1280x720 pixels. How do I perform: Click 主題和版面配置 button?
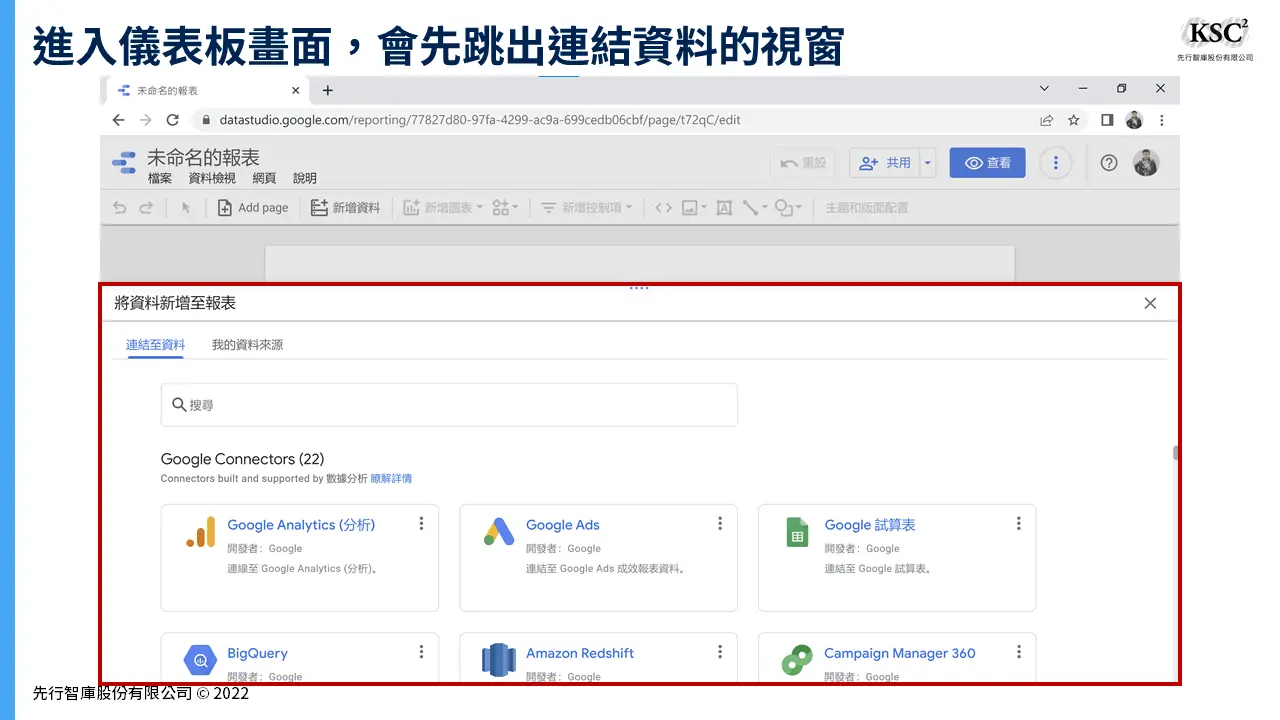866,208
